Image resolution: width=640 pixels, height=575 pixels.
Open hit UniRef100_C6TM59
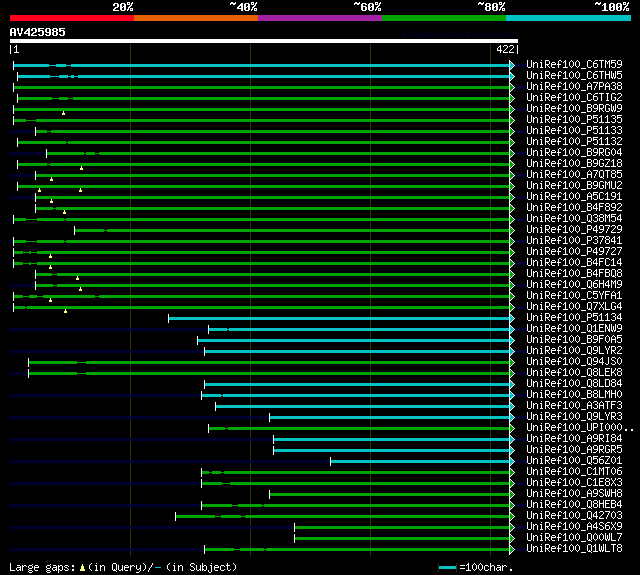point(574,64)
